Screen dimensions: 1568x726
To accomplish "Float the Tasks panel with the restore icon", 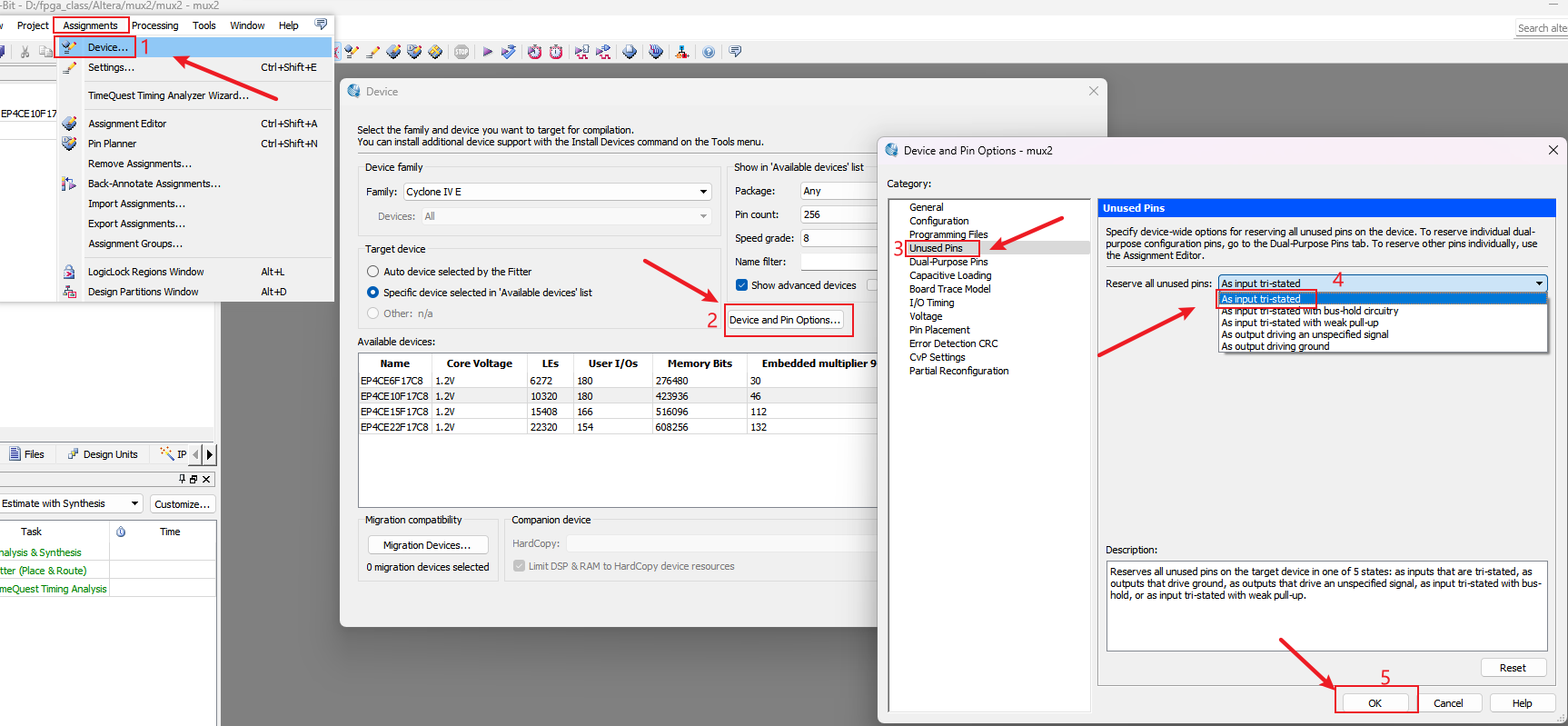I will click(194, 479).
